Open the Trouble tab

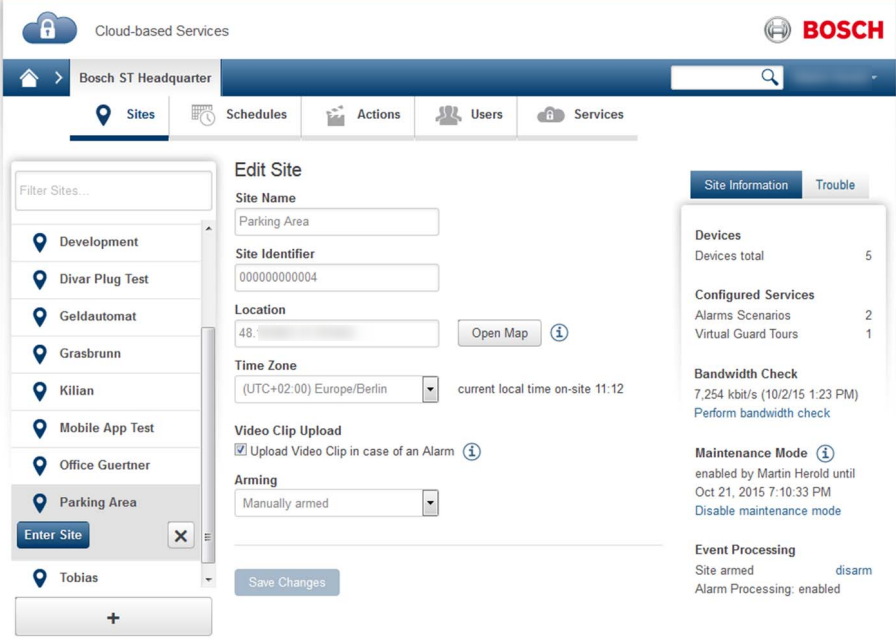click(835, 185)
